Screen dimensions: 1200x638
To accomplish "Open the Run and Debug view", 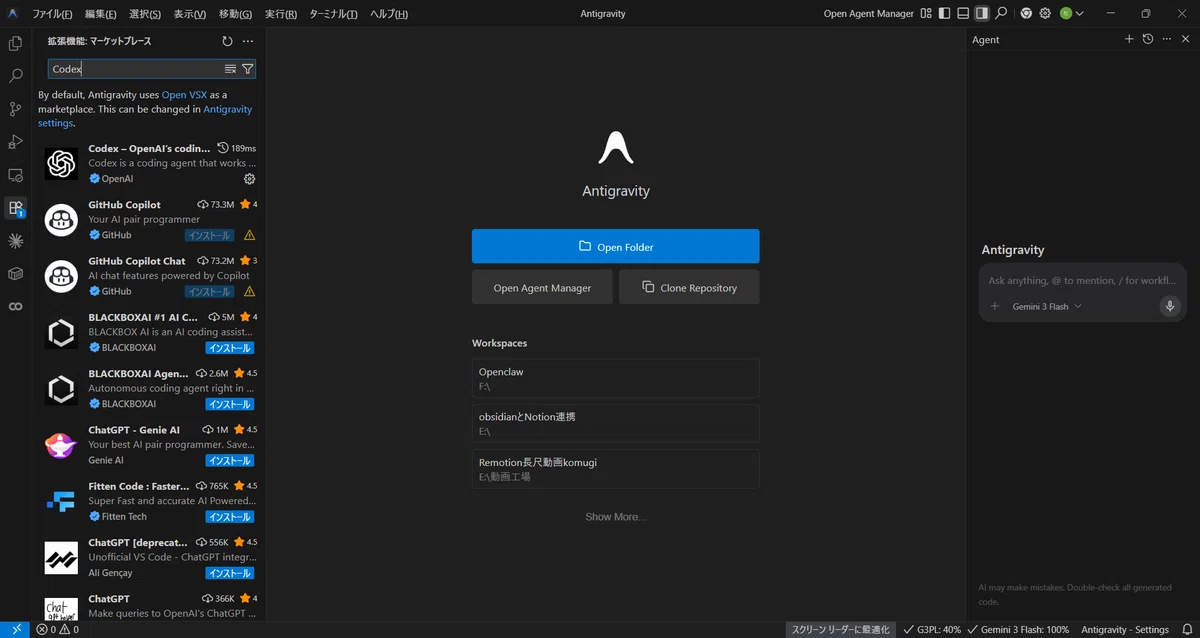I will point(15,142).
